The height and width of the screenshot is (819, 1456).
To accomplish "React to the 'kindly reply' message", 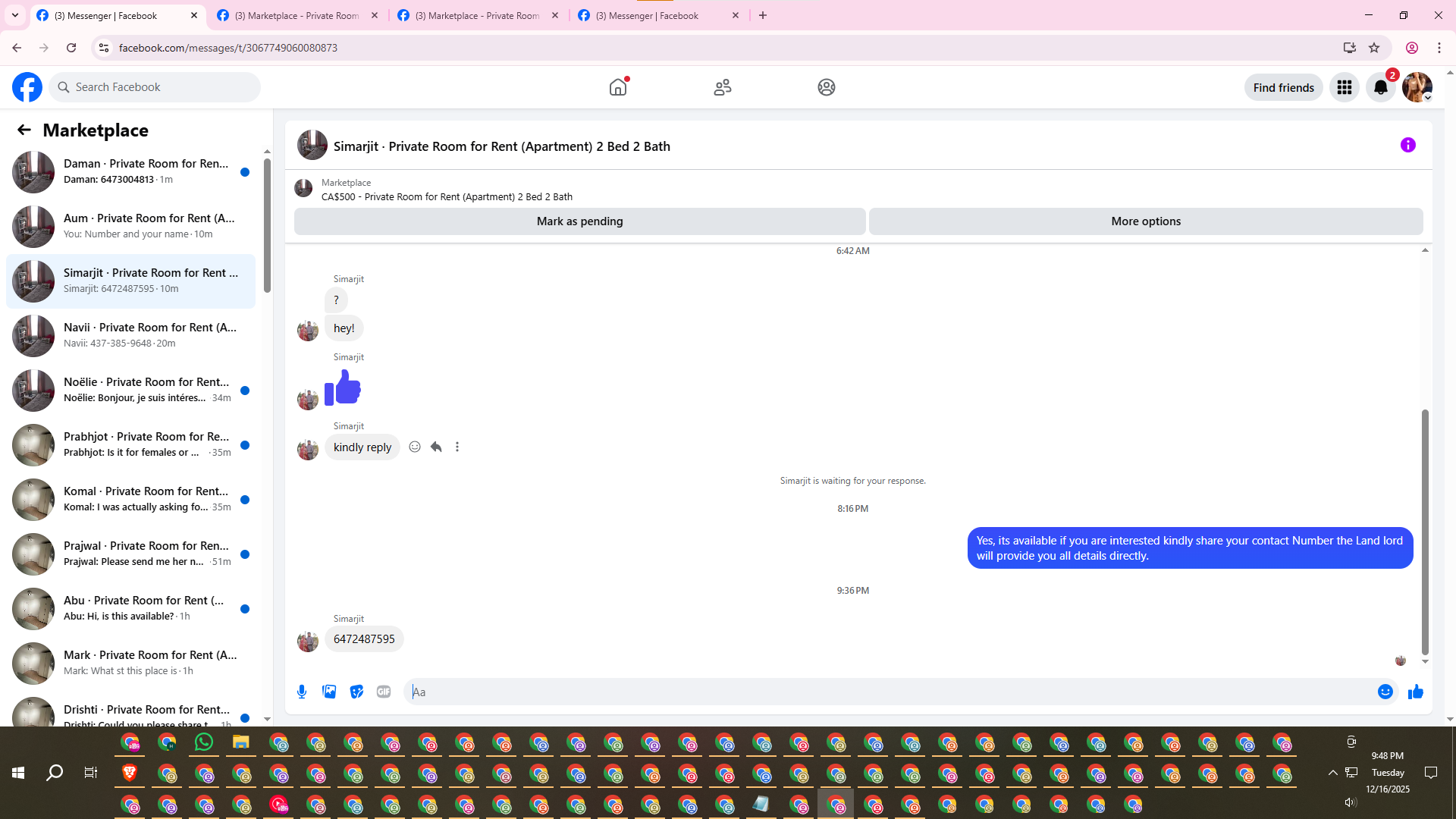I will [x=415, y=447].
